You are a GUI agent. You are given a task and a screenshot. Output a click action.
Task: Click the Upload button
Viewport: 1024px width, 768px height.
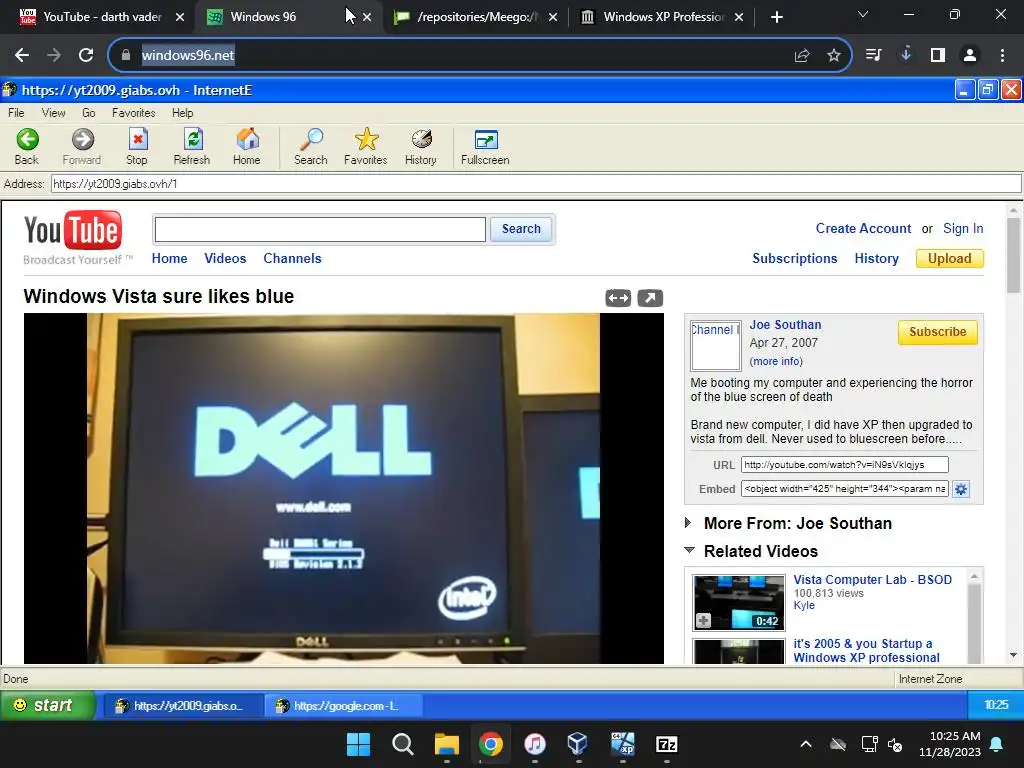pyautogui.click(x=950, y=259)
